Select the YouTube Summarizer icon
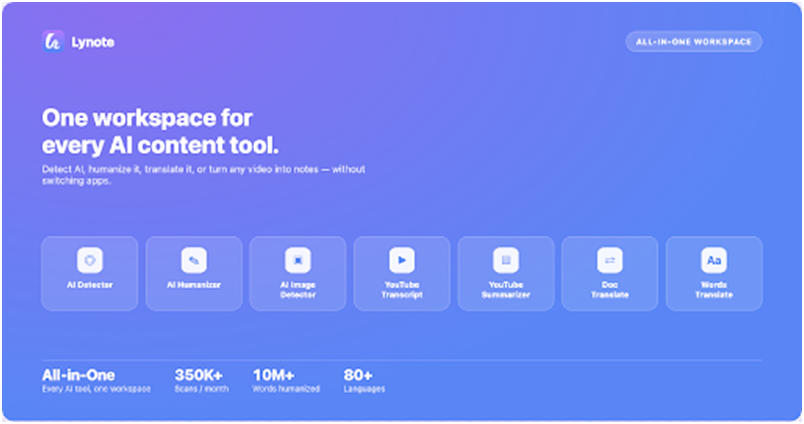804x424 pixels. (506, 260)
